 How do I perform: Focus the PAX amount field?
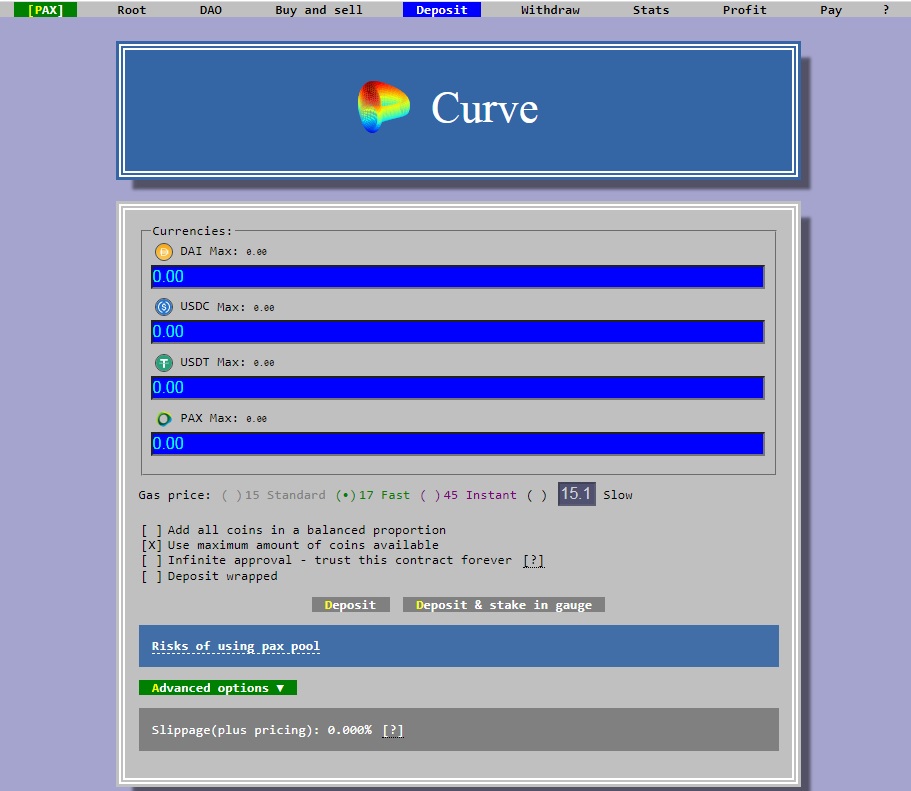pyautogui.click(x=457, y=443)
